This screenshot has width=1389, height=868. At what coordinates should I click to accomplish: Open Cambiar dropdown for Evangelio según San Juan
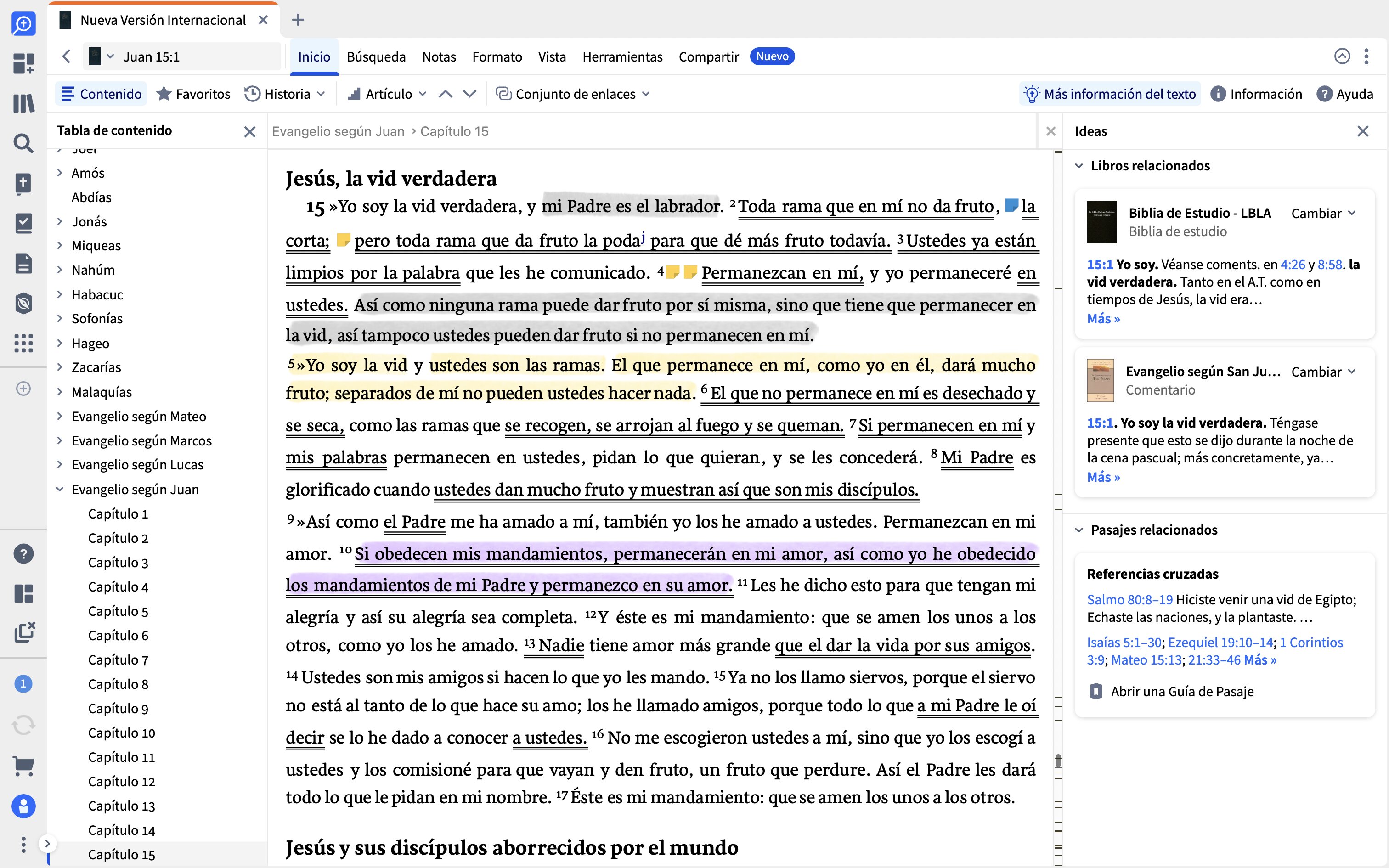click(x=1323, y=372)
